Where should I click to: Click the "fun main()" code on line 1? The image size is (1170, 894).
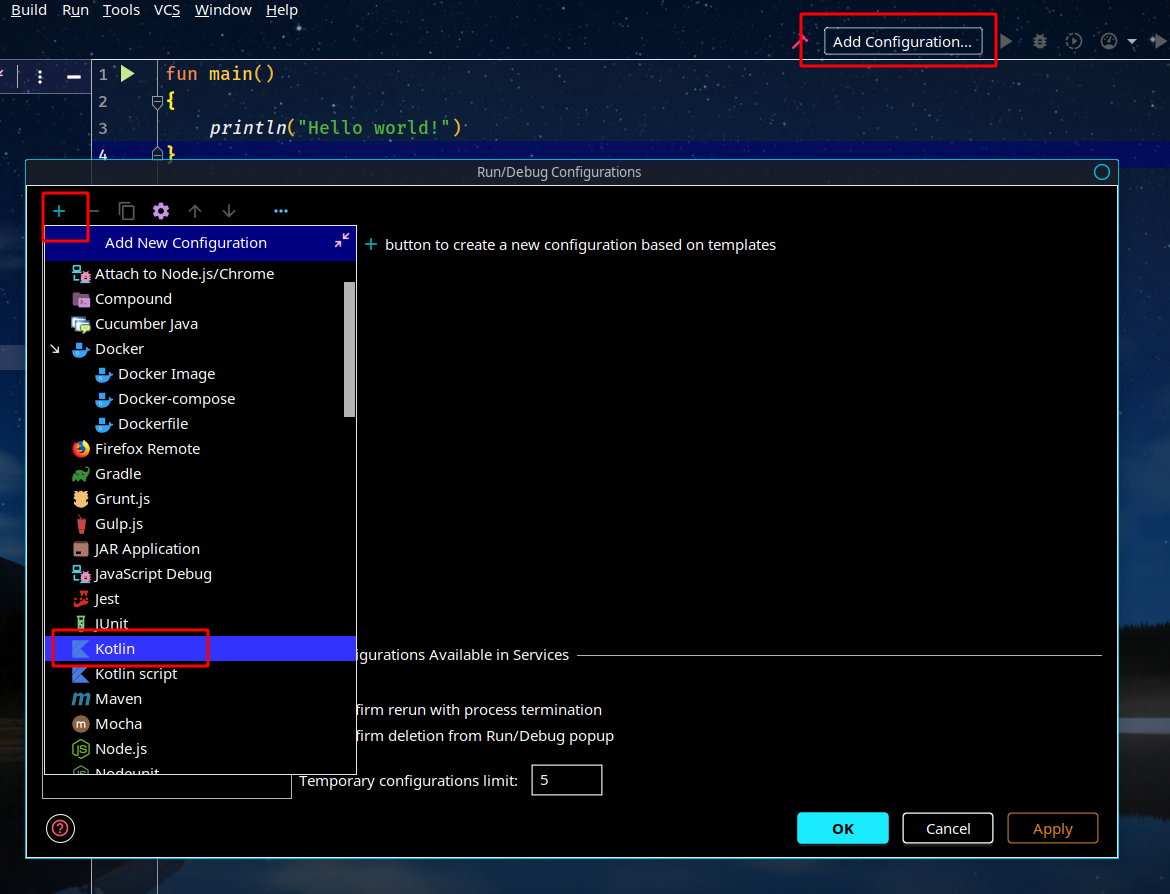coord(220,74)
